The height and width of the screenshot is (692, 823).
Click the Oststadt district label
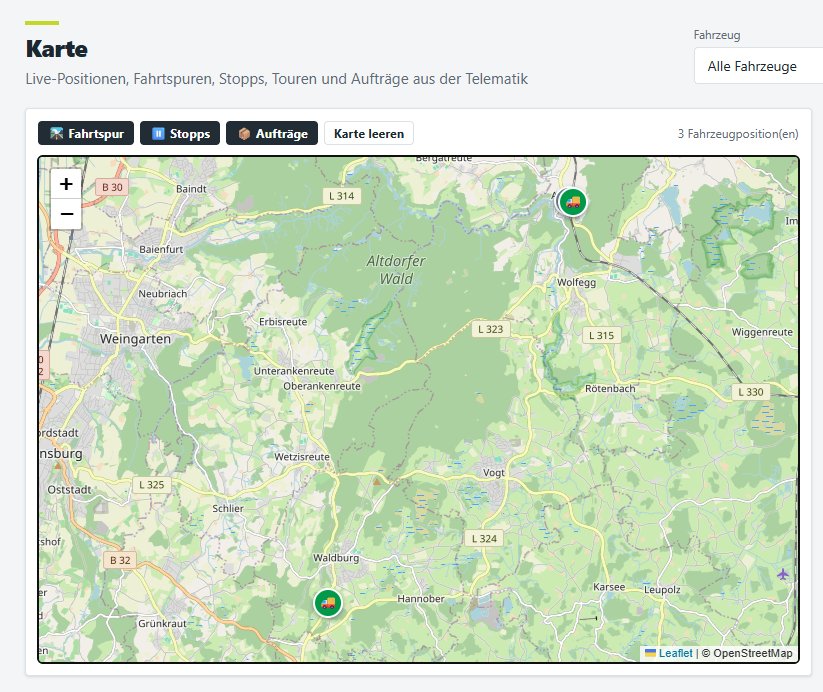(69, 489)
